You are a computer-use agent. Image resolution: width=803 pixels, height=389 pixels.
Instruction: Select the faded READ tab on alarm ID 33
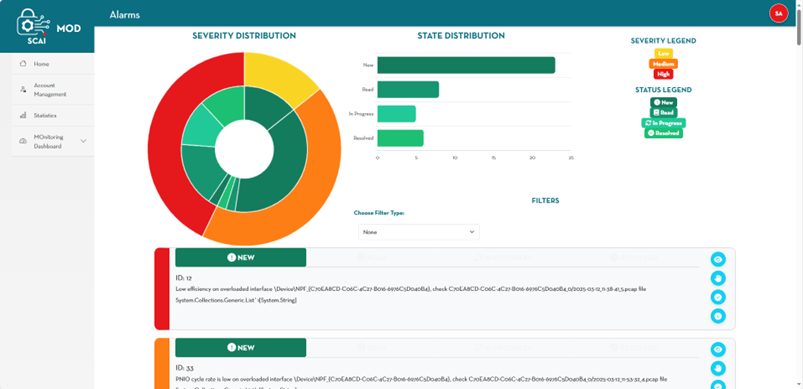click(371, 348)
